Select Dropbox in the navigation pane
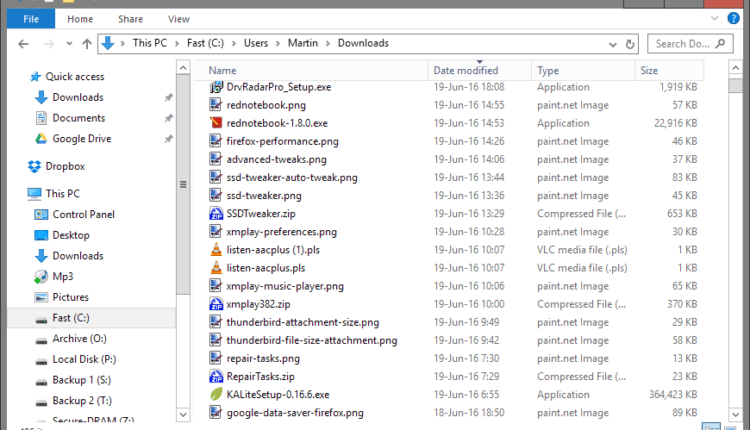The width and height of the screenshot is (750, 430). click(65, 166)
